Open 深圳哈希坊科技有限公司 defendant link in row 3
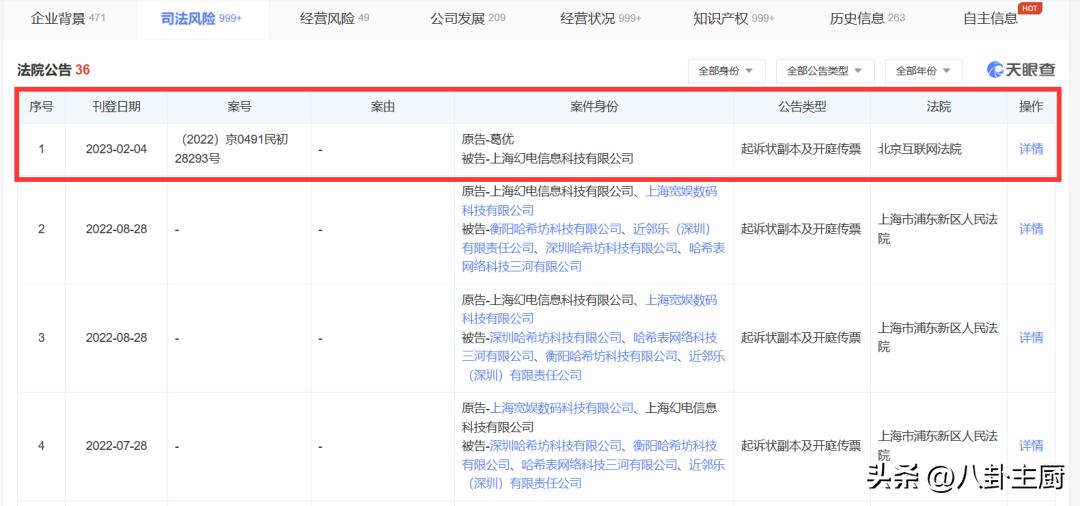The image size is (1080, 506). pos(555,337)
